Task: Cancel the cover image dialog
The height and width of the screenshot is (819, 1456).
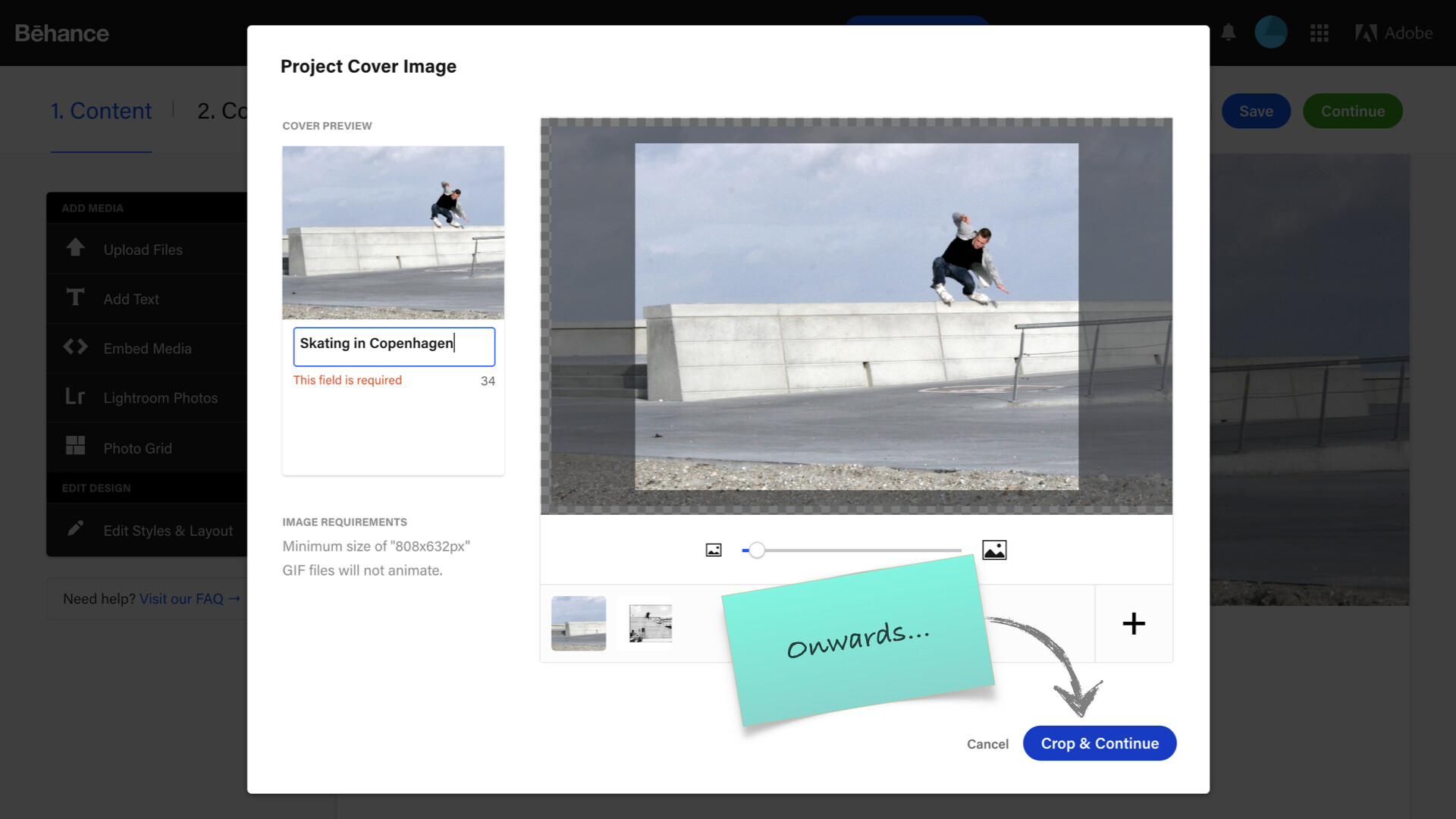Action: (987, 744)
